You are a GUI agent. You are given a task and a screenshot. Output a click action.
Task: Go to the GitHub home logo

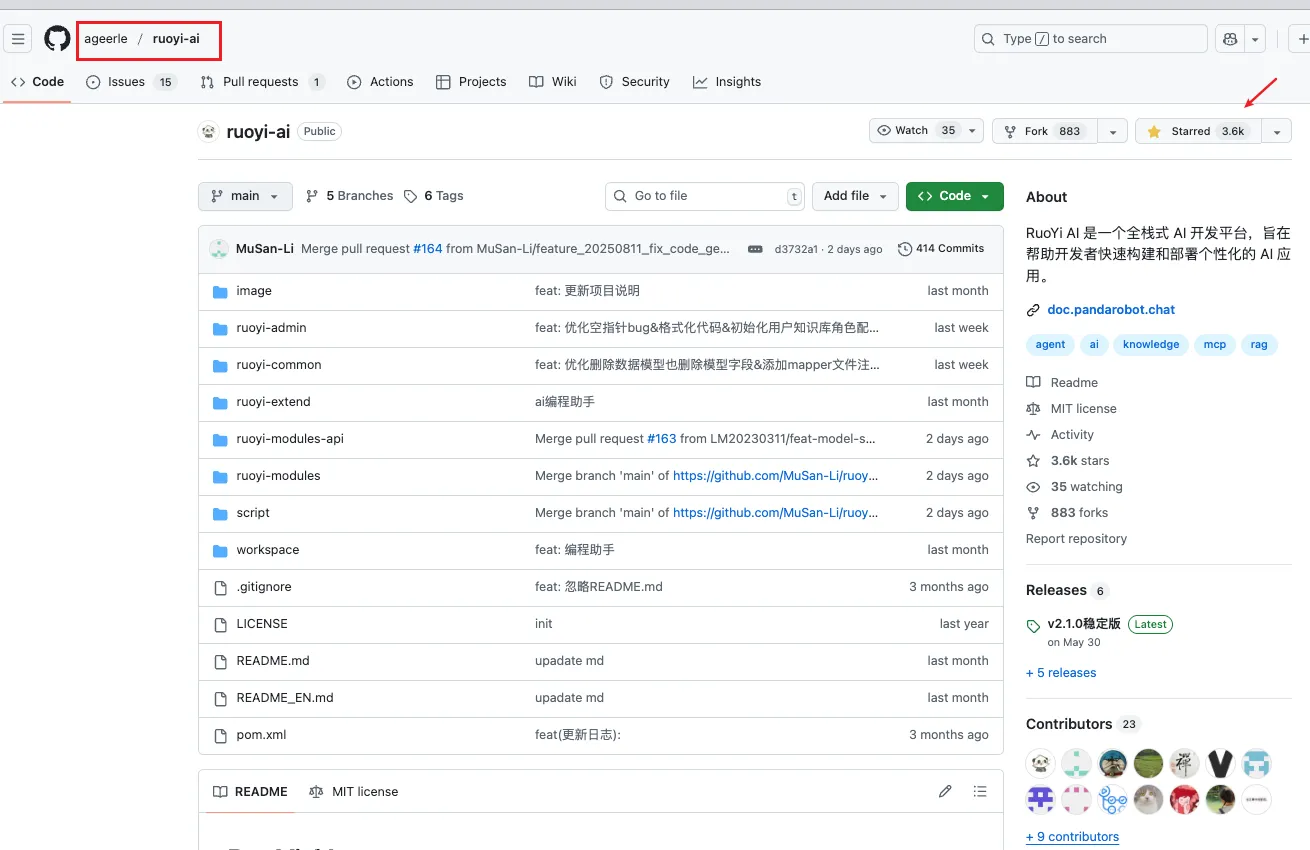tap(57, 39)
